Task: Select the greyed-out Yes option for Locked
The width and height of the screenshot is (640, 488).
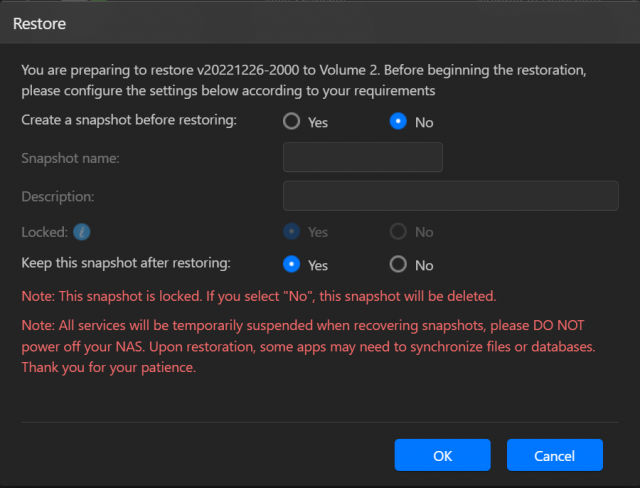Action: coord(292,232)
